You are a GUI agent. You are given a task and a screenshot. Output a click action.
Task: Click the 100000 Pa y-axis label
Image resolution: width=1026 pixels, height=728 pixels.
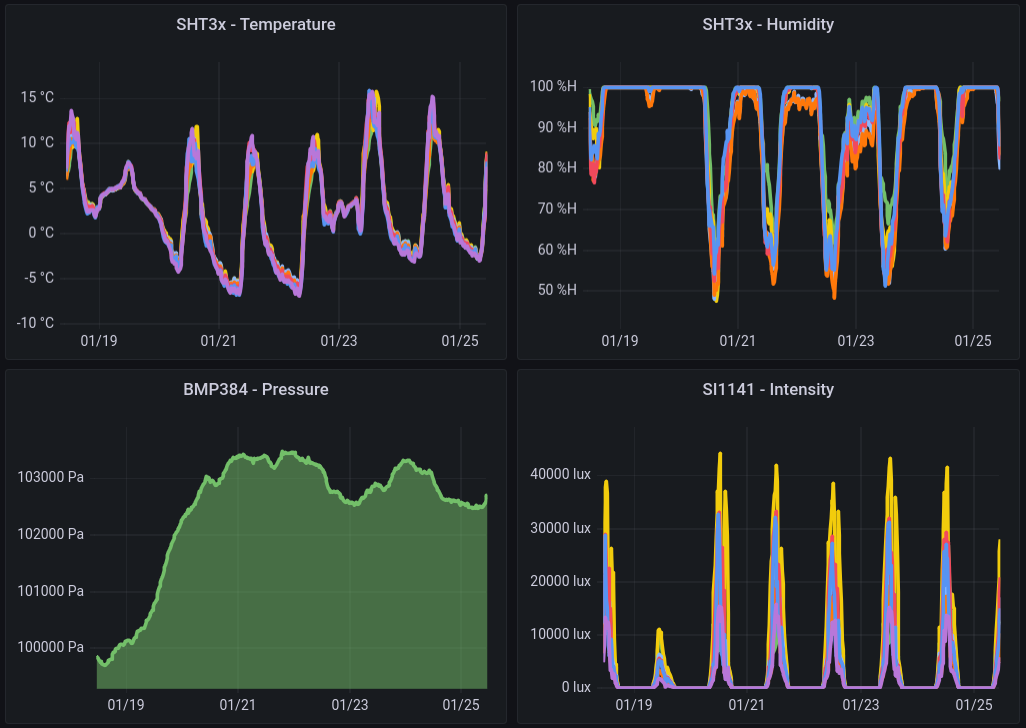50,647
